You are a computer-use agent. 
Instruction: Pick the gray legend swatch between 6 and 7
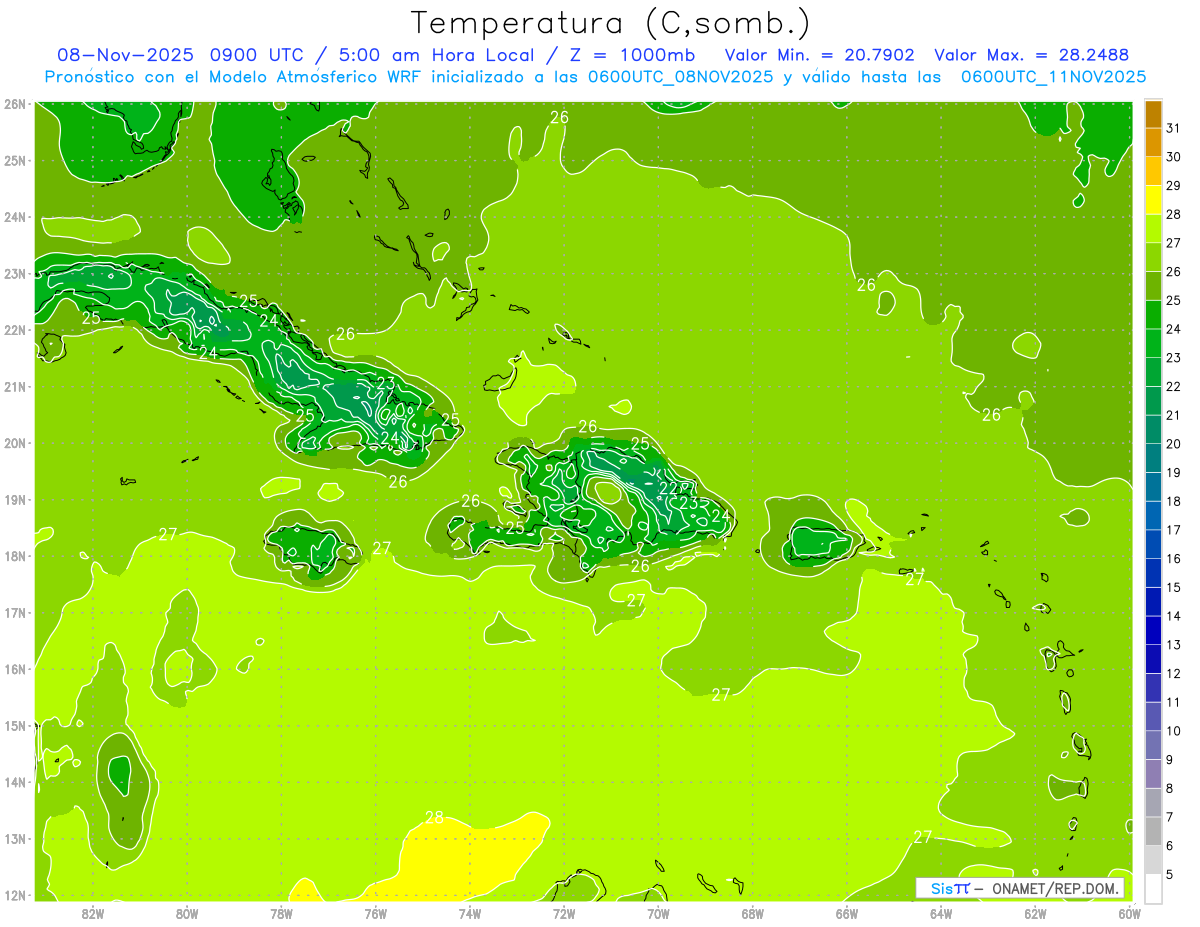click(x=1154, y=831)
